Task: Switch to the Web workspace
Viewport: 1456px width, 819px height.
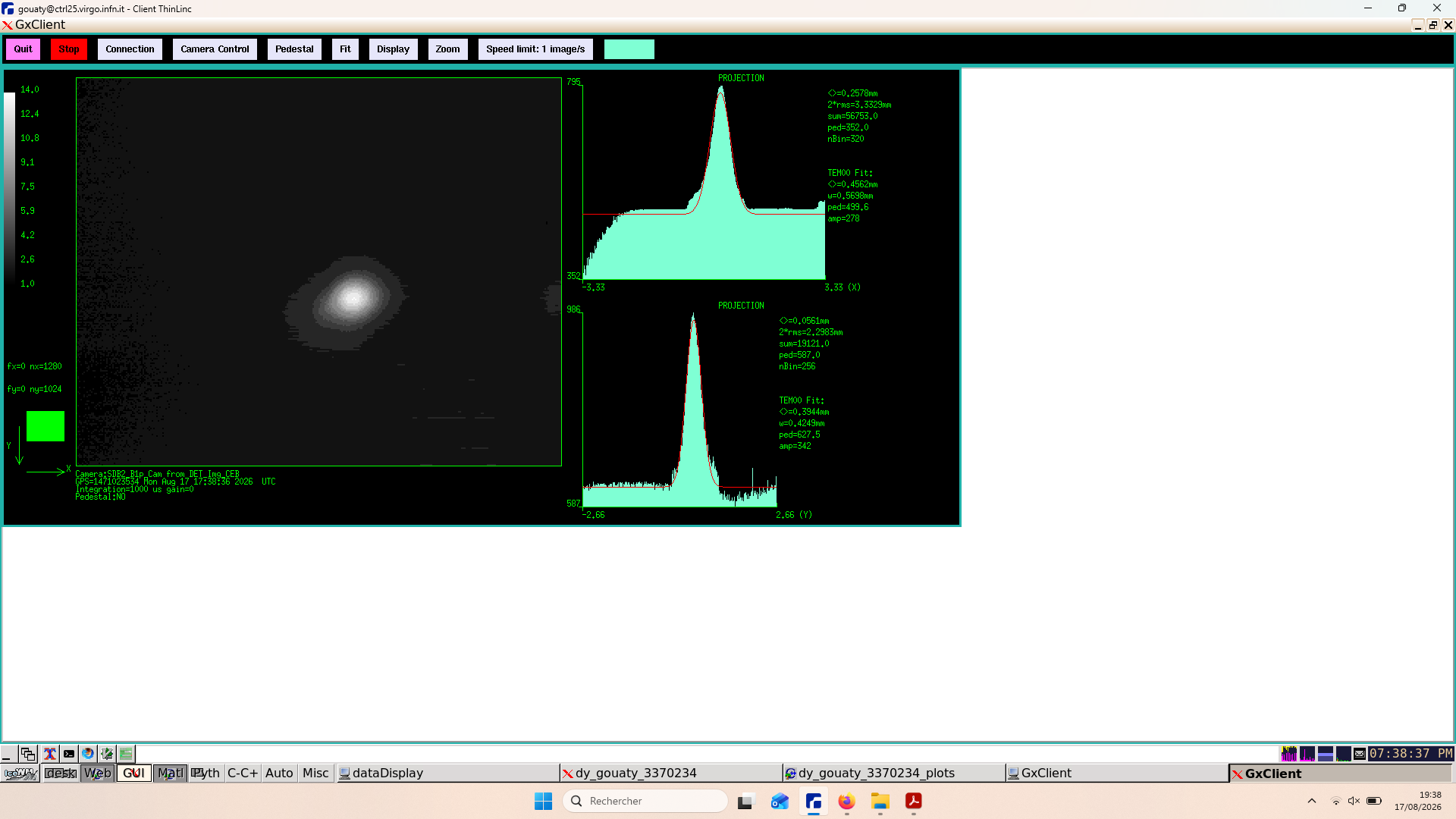Action: coord(97,773)
